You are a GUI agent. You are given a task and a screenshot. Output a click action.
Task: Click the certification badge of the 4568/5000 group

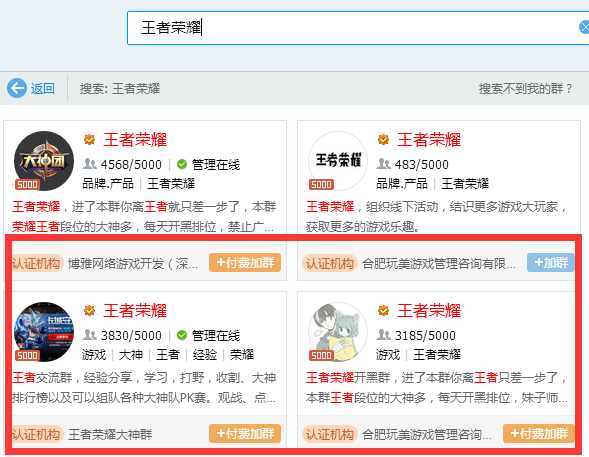point(89,140)
